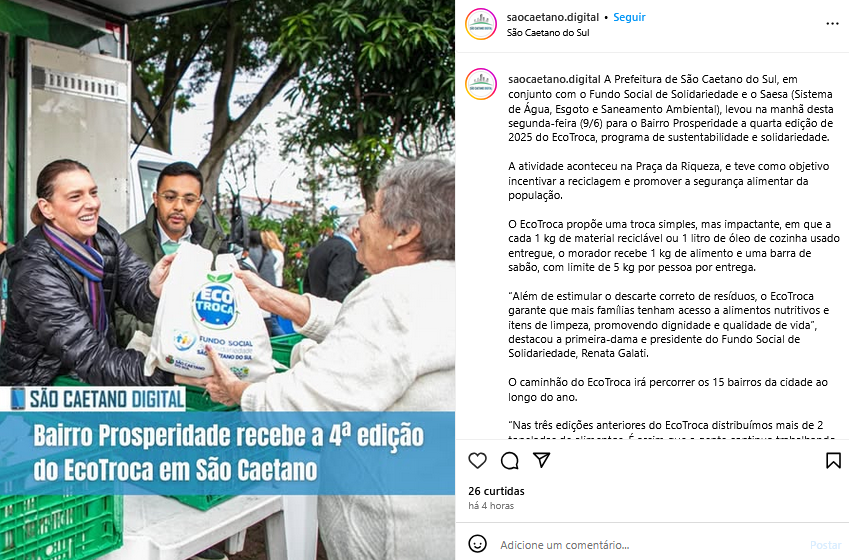The height and width of the screenshot is (560, 849).
Task: Like the post with the heart icon
Action: 477,460
